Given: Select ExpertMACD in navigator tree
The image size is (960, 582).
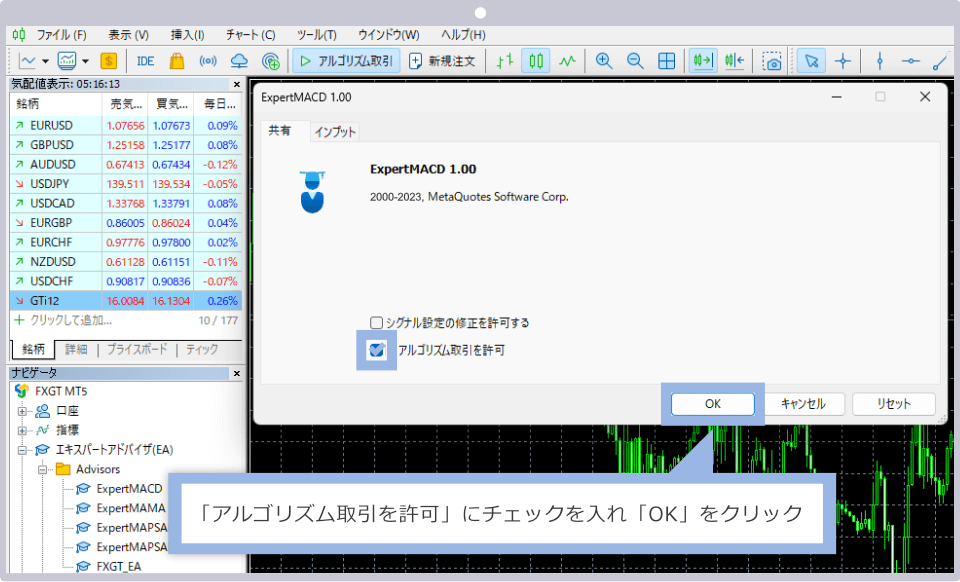Looking at the screenshot, I should (x=129, y=488).
